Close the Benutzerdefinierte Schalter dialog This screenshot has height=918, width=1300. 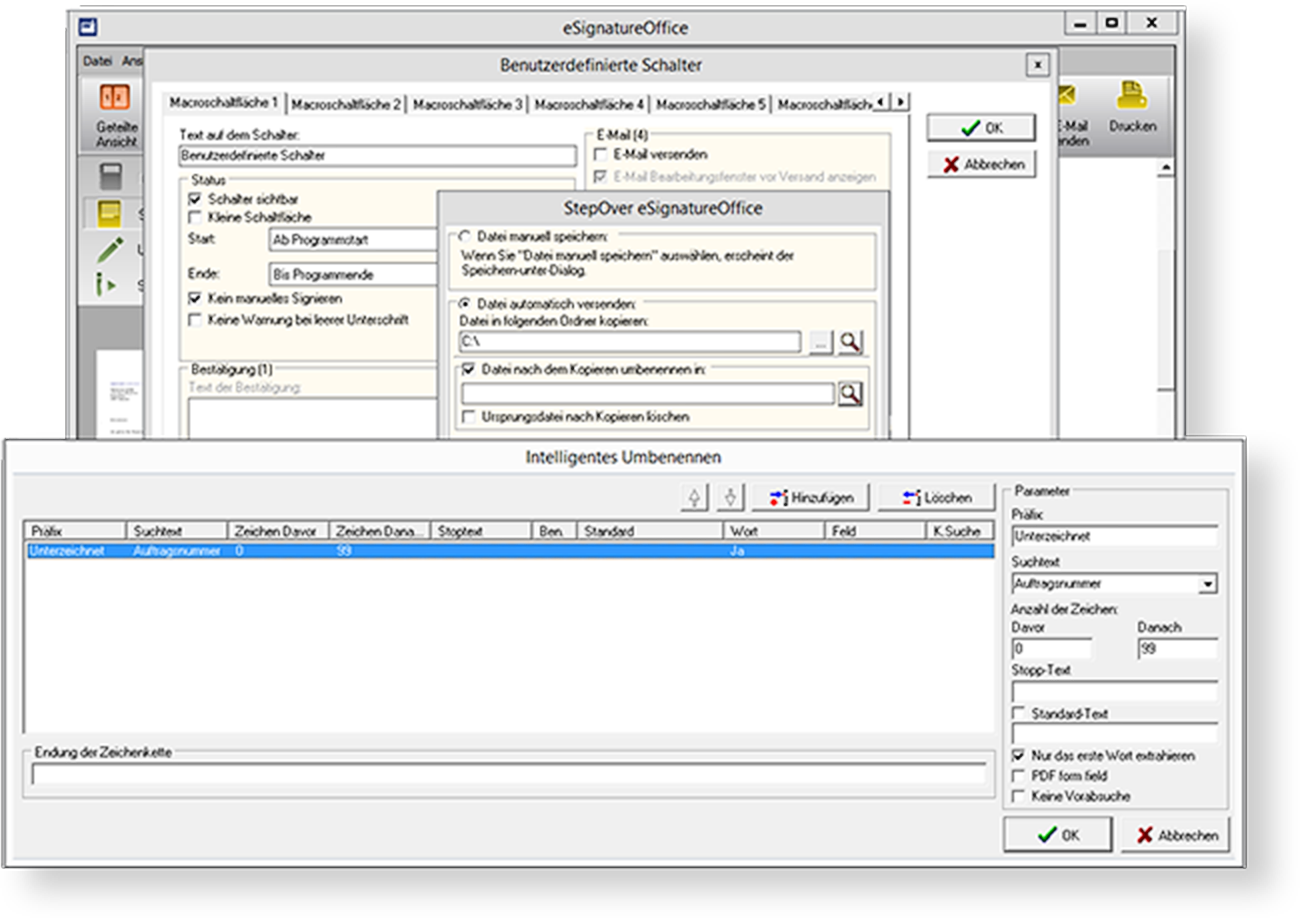(x=1038, y=65)
